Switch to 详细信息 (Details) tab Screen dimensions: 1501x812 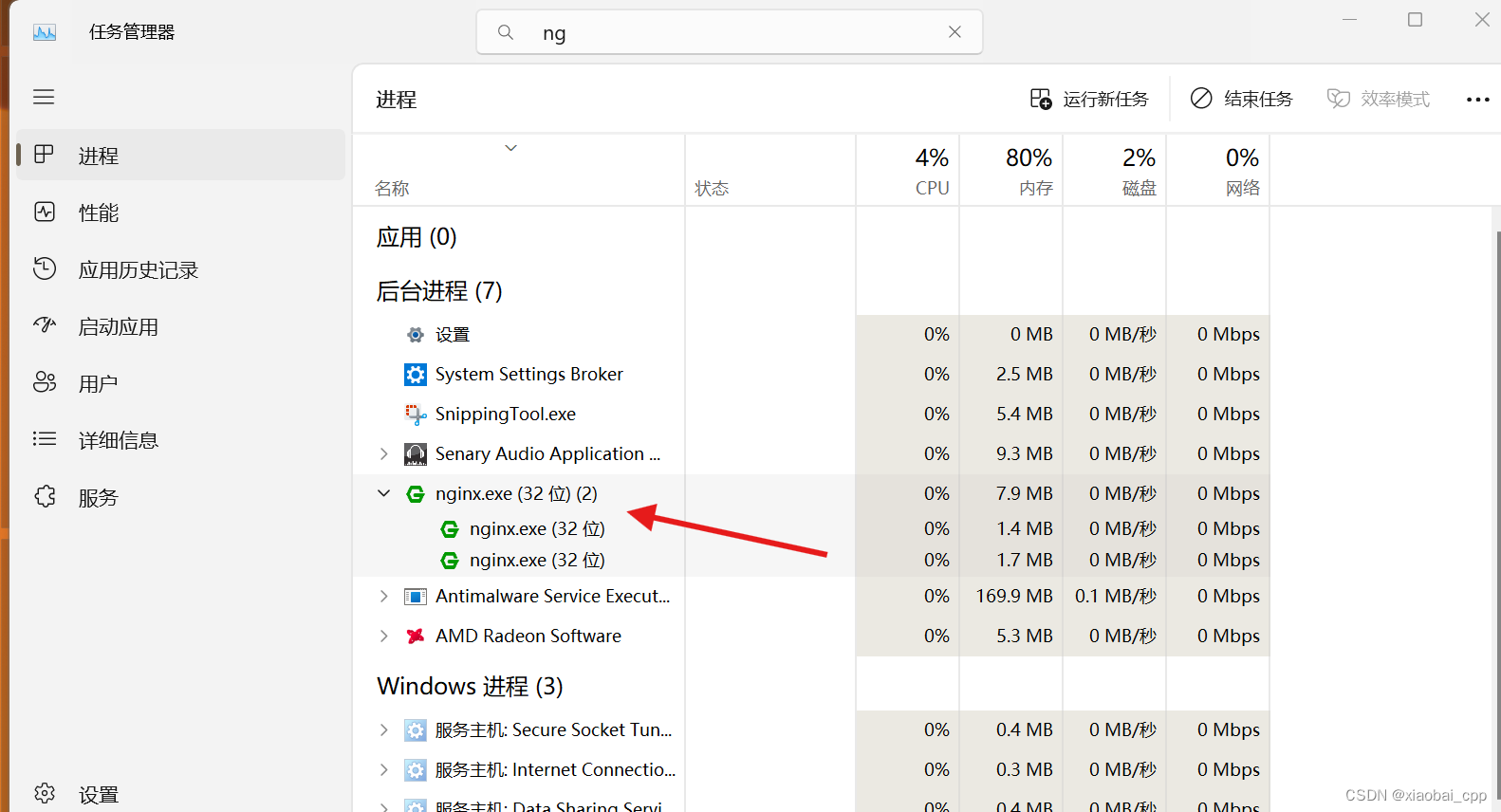click(x=181, y=440)
